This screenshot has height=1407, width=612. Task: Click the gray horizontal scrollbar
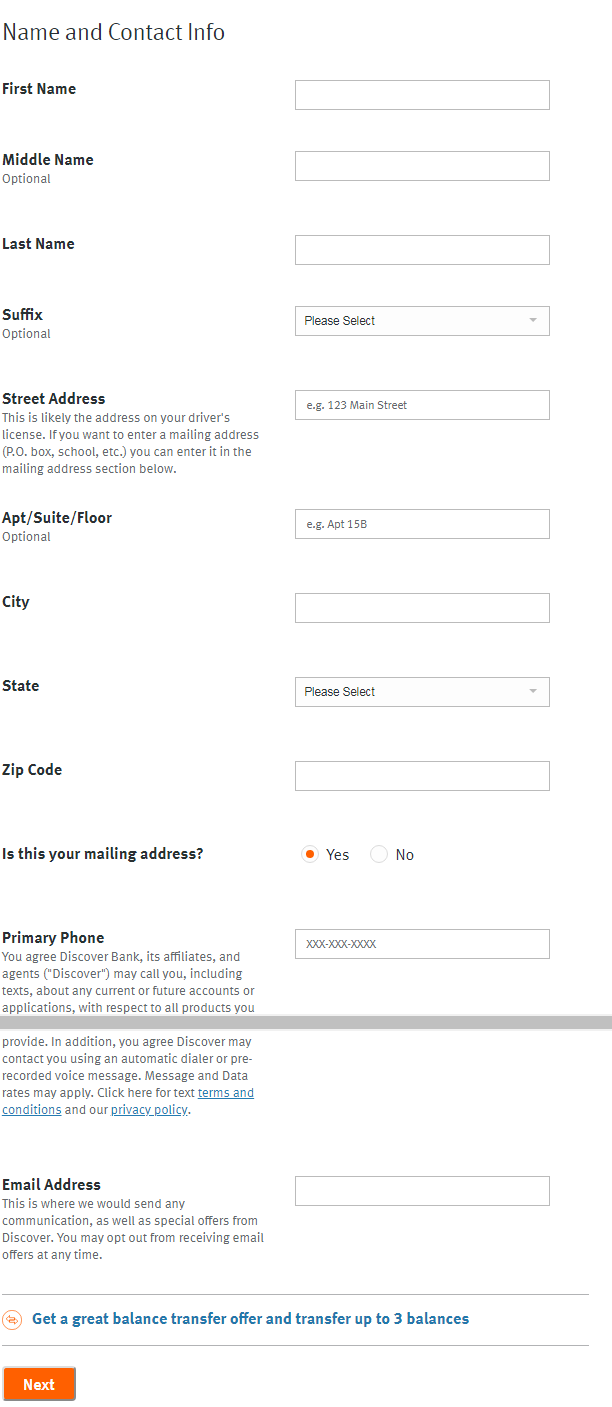point(306,1023)
